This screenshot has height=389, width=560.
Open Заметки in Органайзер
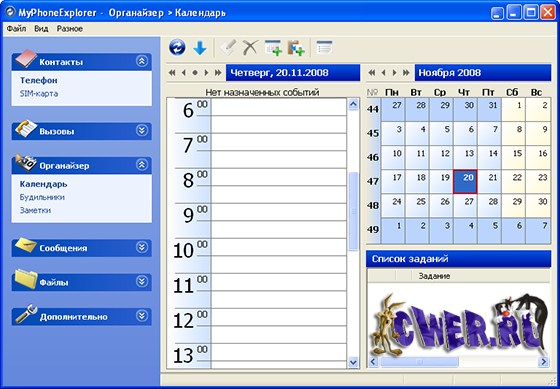35,210
